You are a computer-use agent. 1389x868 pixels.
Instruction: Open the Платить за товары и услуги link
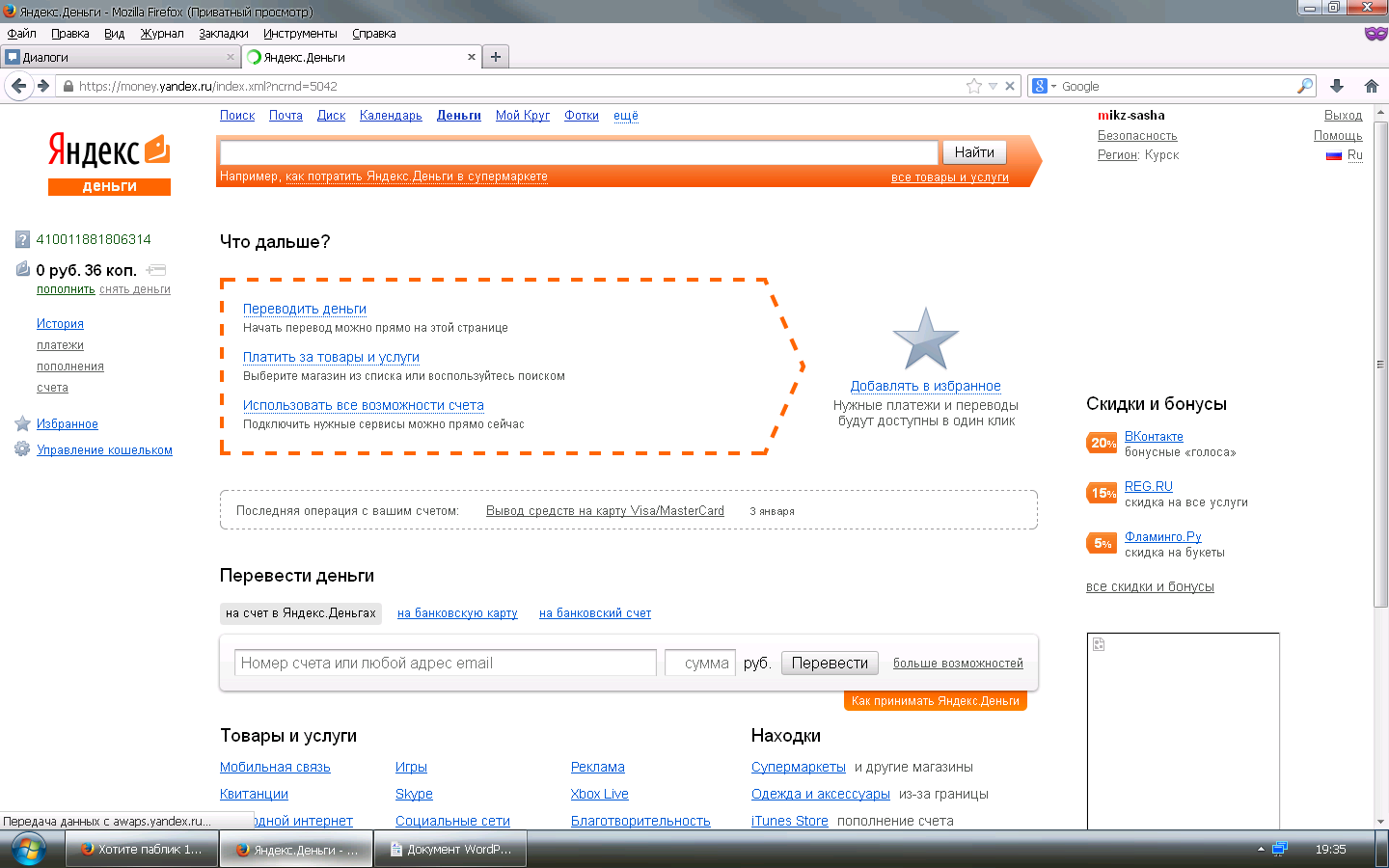[331, 357]
